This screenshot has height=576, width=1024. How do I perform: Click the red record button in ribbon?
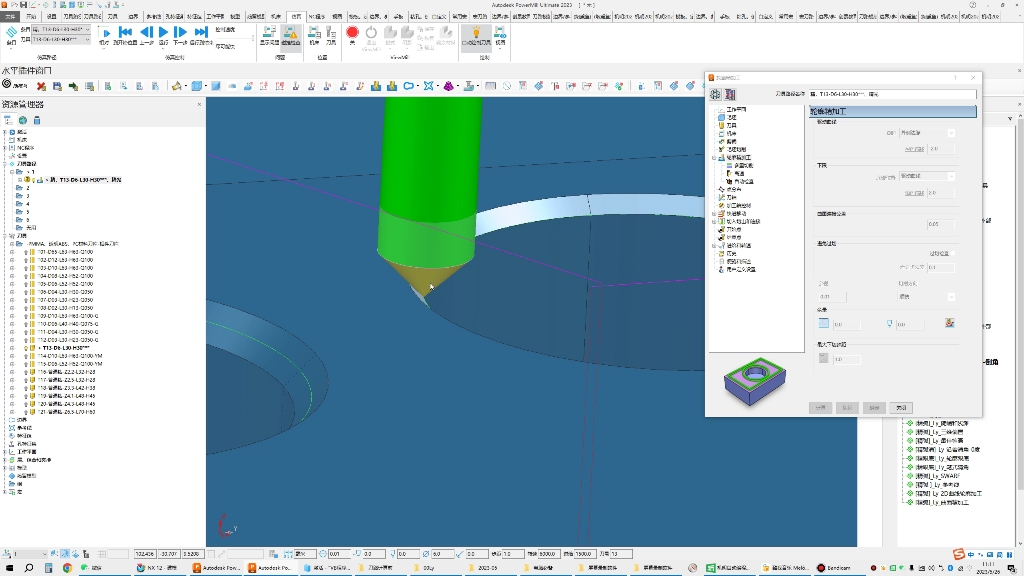(x=352, y=33)
